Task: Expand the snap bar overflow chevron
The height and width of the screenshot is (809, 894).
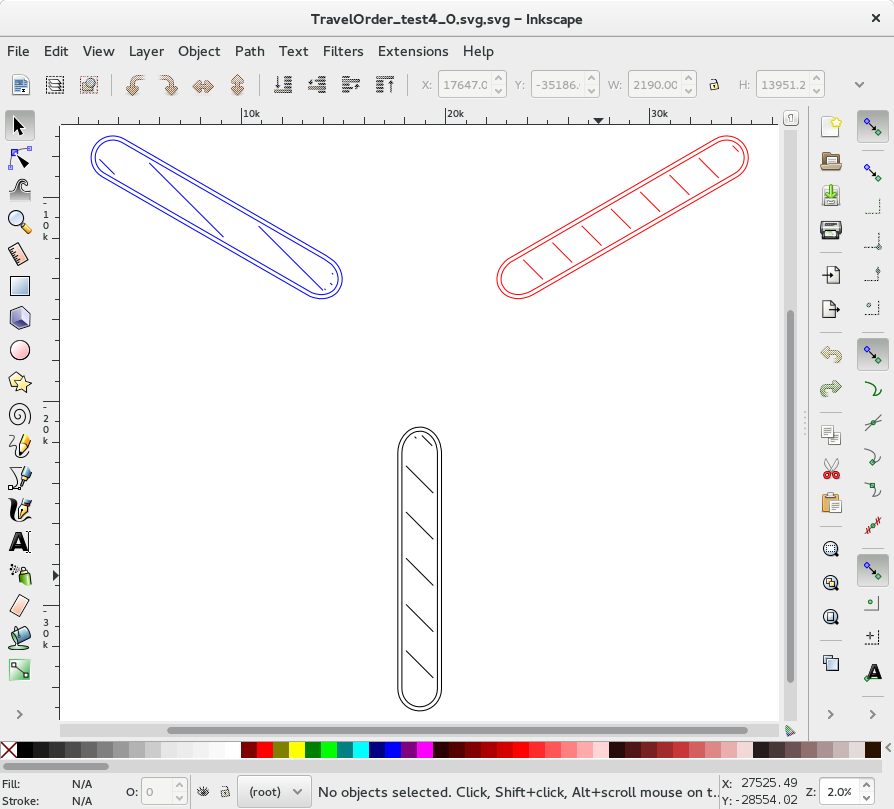Action: [872, 714]
